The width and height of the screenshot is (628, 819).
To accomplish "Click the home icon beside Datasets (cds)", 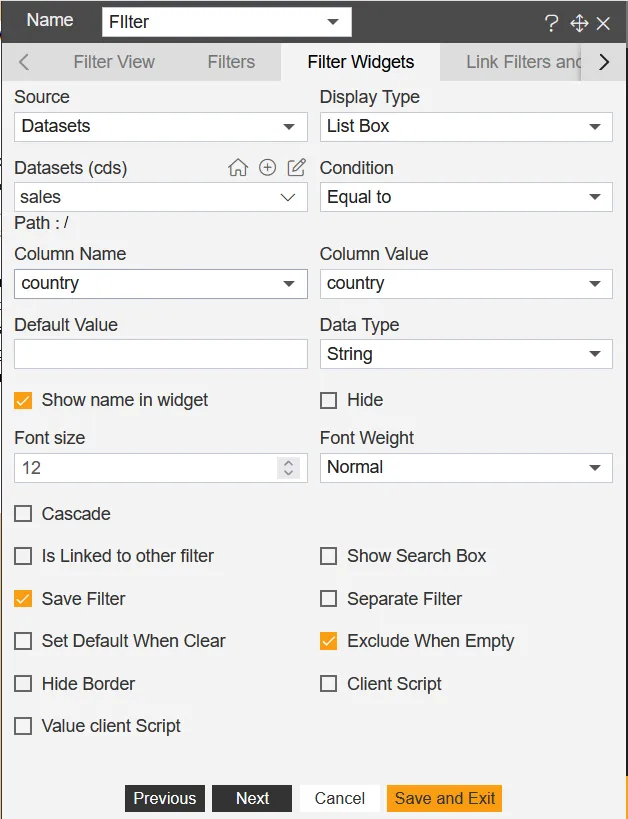I will [238, 168].
